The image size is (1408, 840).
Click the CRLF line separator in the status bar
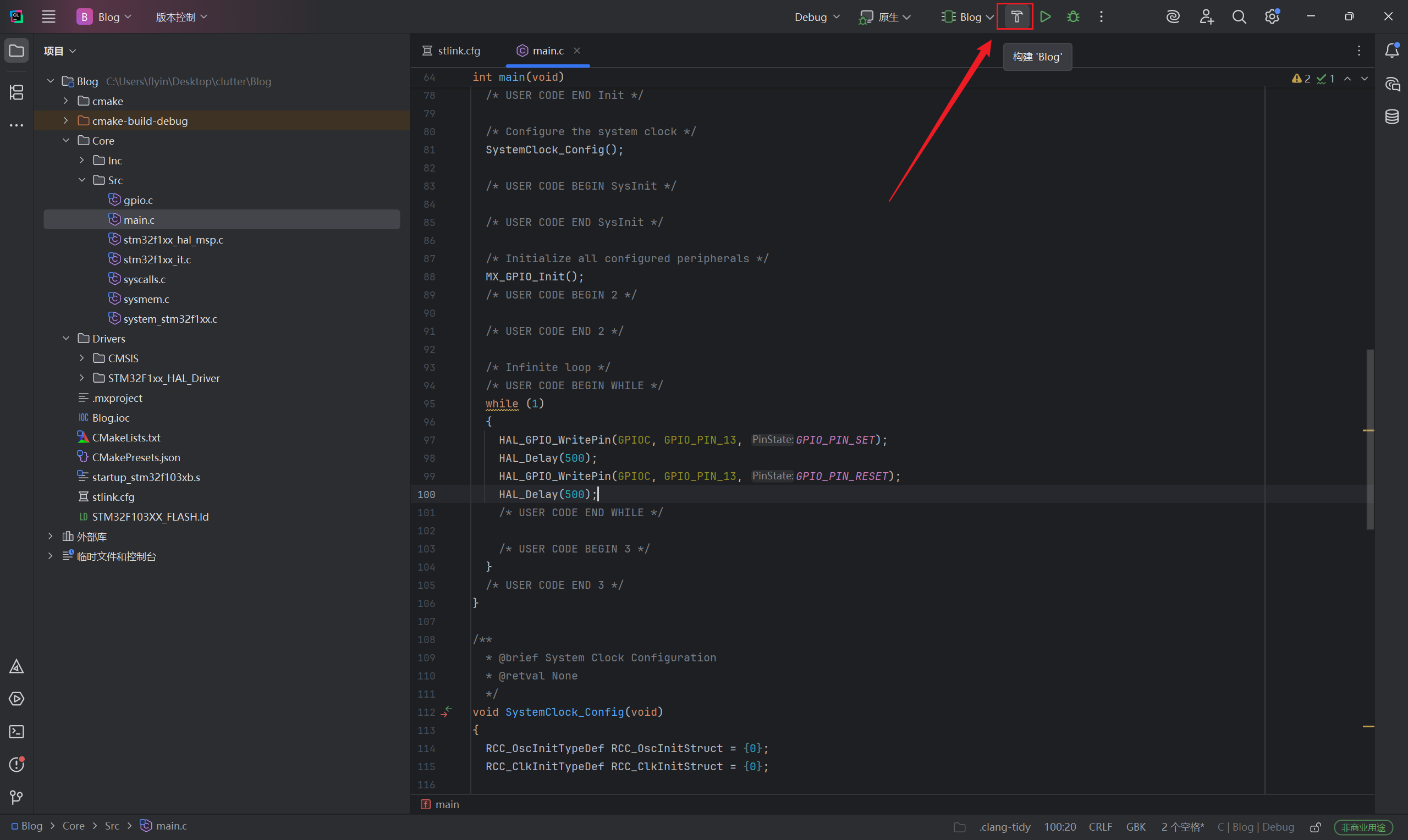click(x=1100, y=827)
